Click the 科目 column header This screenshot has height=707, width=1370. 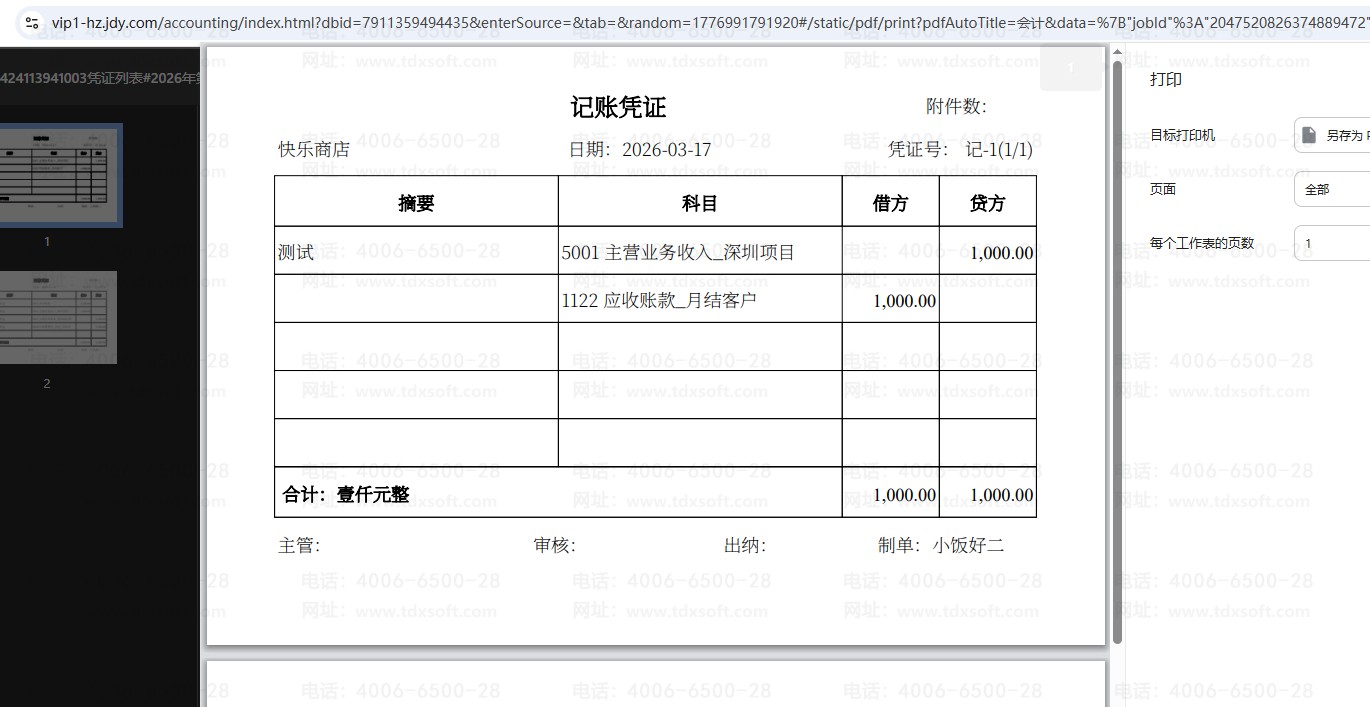tap(700, 203)
